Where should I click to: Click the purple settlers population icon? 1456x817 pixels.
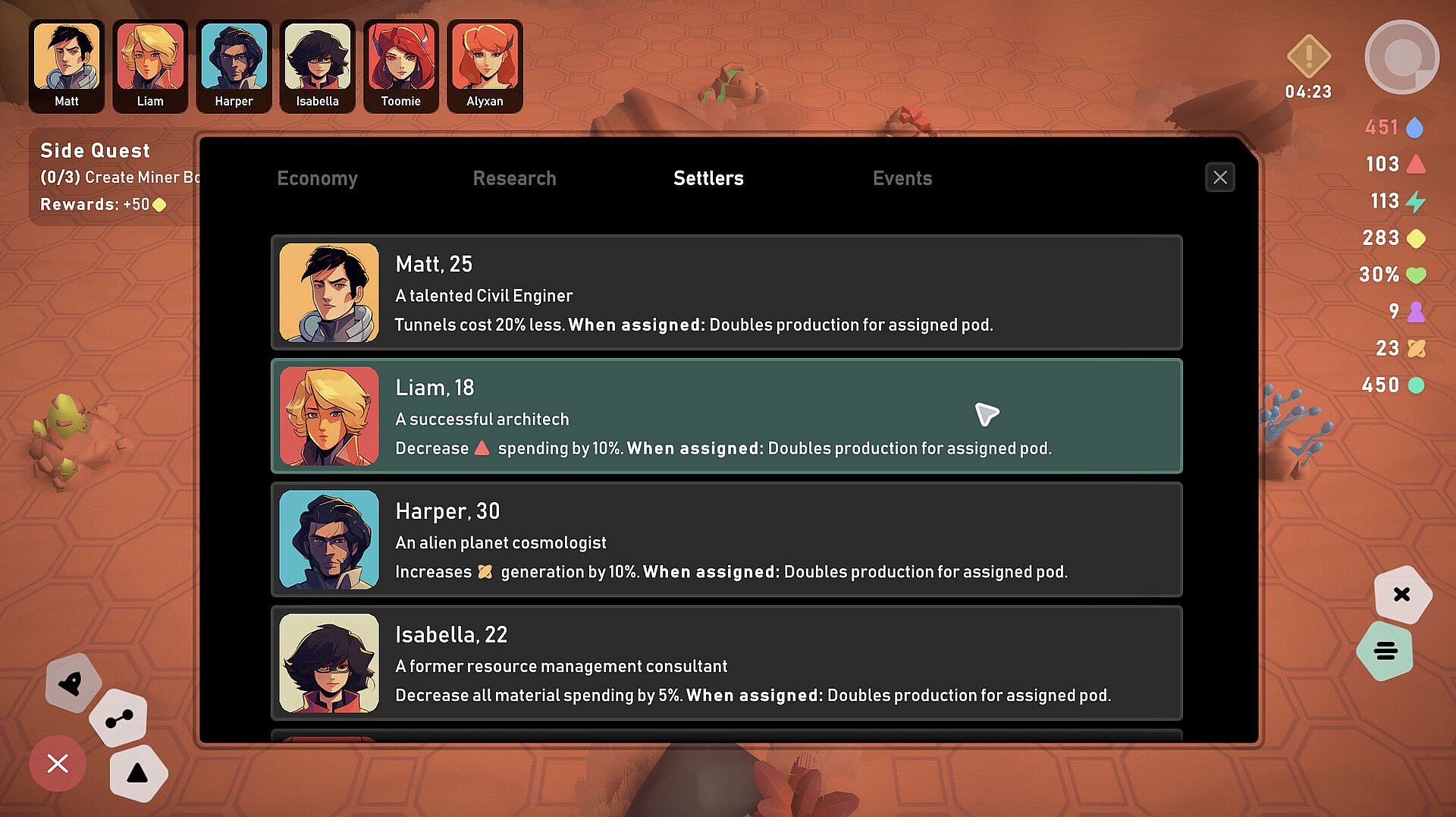tap(1415, 312)
